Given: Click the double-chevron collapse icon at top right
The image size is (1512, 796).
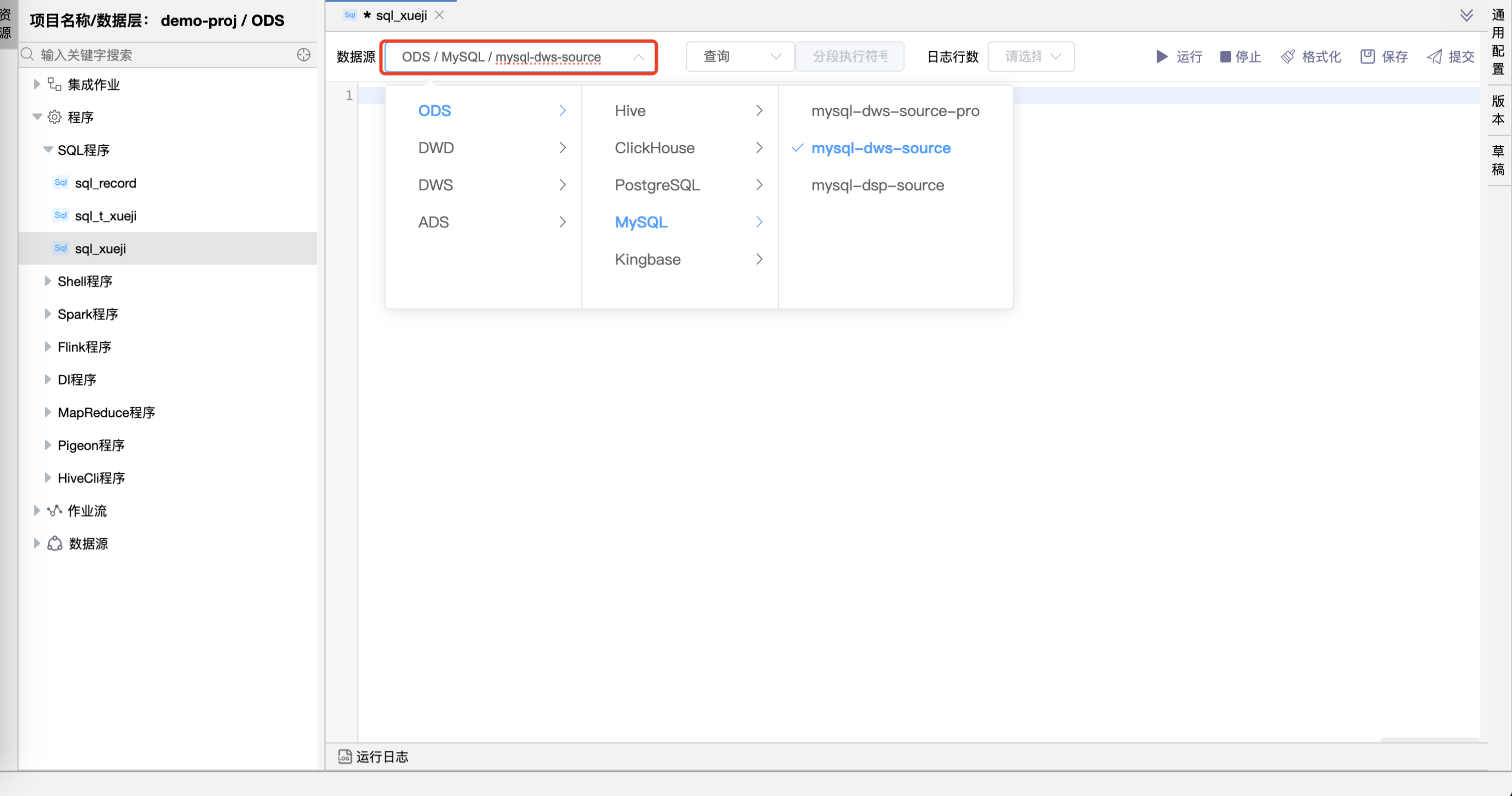Looking at the screenshot, I should (1466, 15).
